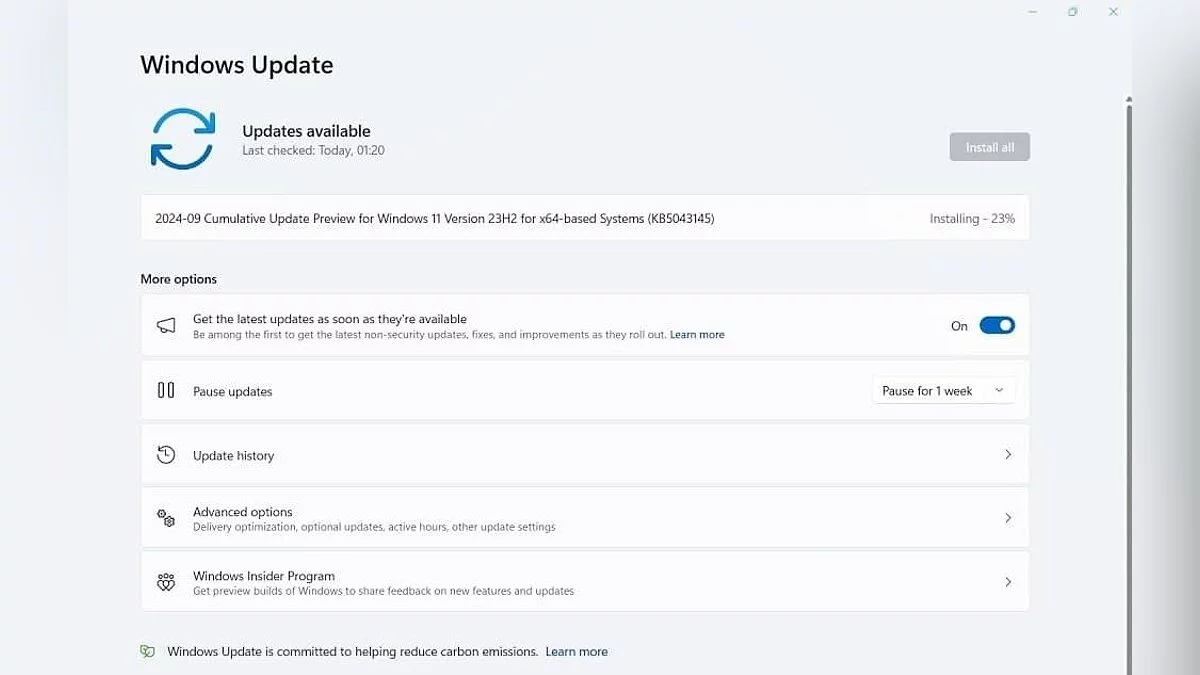Maximize the Settings window
1200x675 pixels.
[x=1072, y=12]
